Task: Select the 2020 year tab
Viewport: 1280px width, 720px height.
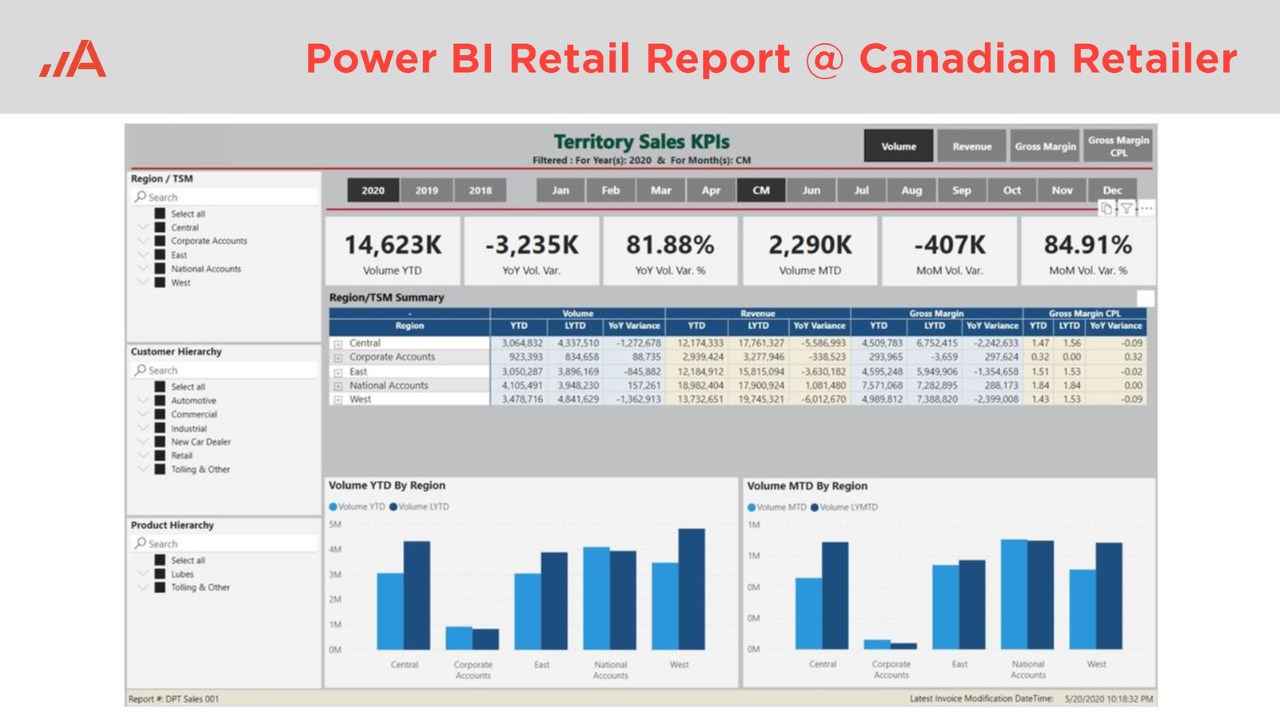Action: pos(373,190)
